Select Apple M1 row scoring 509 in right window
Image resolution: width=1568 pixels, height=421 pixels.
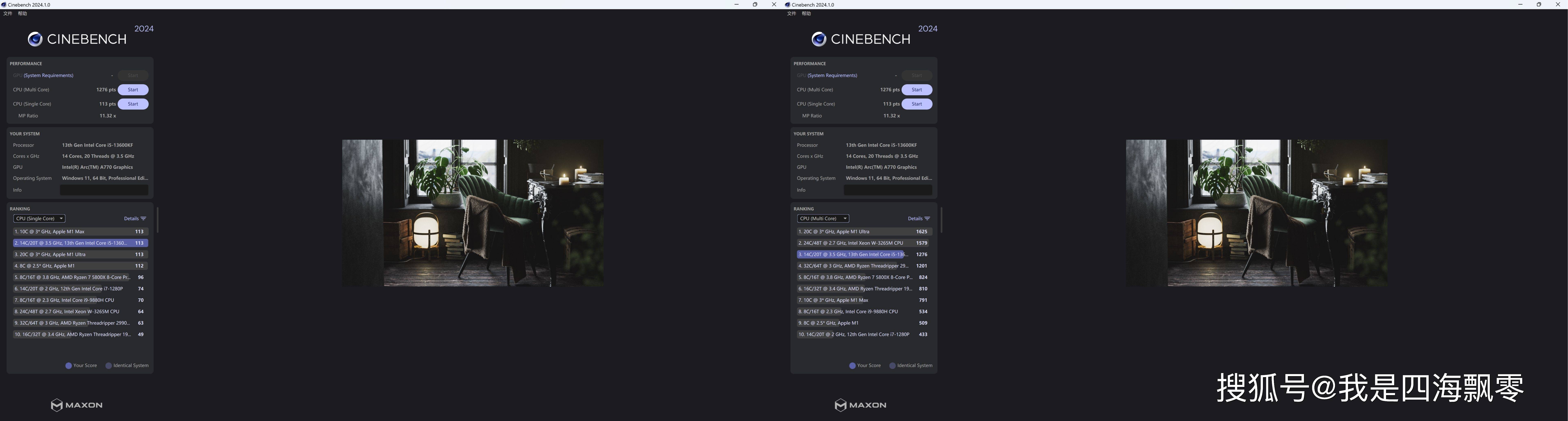click(x=864, y=323)
